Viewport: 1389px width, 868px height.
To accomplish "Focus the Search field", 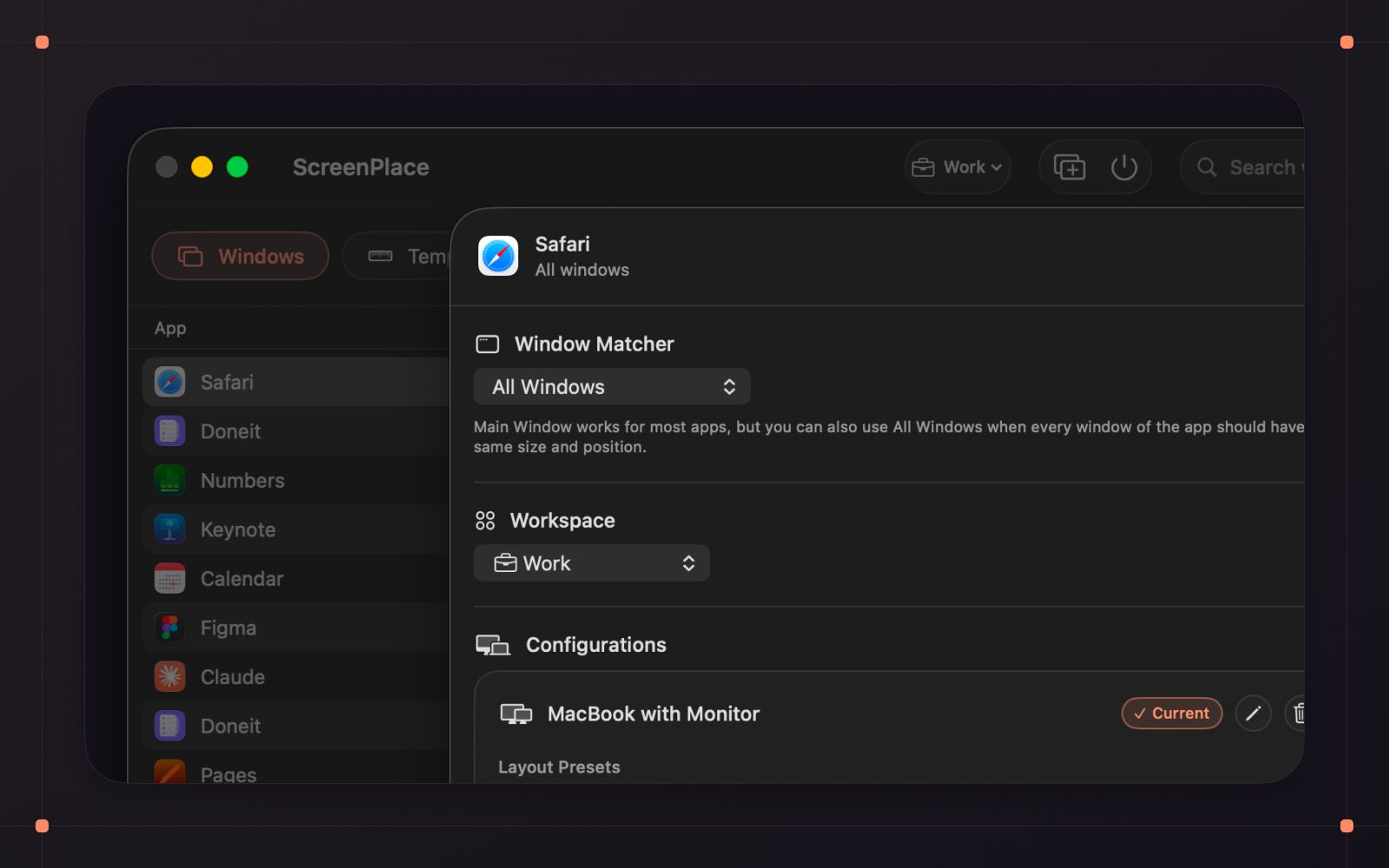I will click(x=1243, y=167).
